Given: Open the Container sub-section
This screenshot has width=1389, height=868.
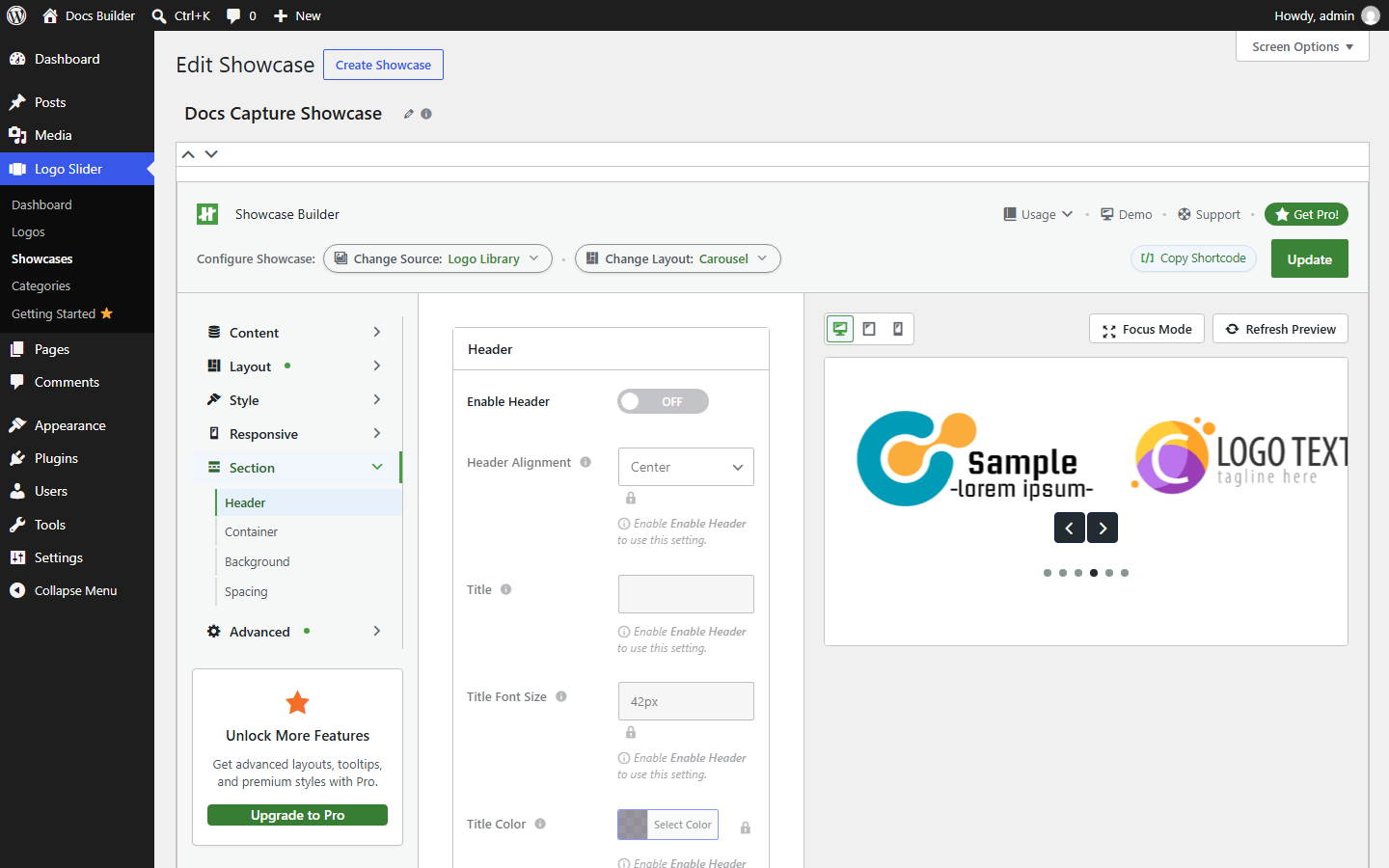Looking at the screenshot, I should click(x=251, y=532).
